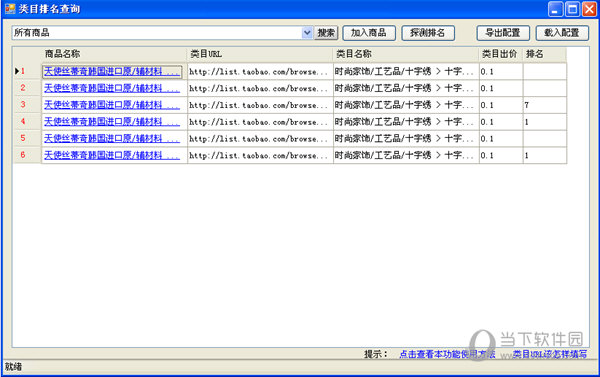Screen dimensions: 600x377
Task: Click the app icon in title bar
Action: (x=10, y=8)
